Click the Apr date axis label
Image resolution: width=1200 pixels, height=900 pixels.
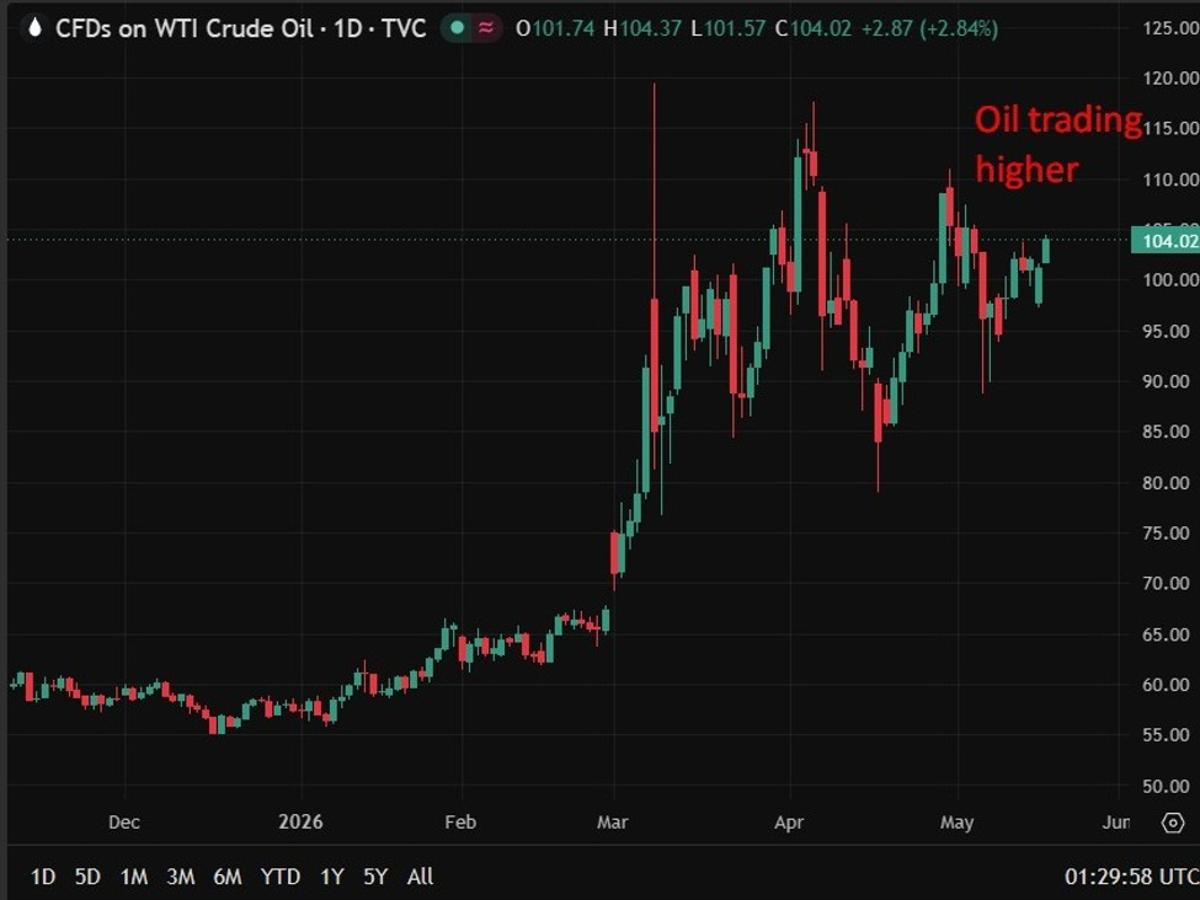789,822
